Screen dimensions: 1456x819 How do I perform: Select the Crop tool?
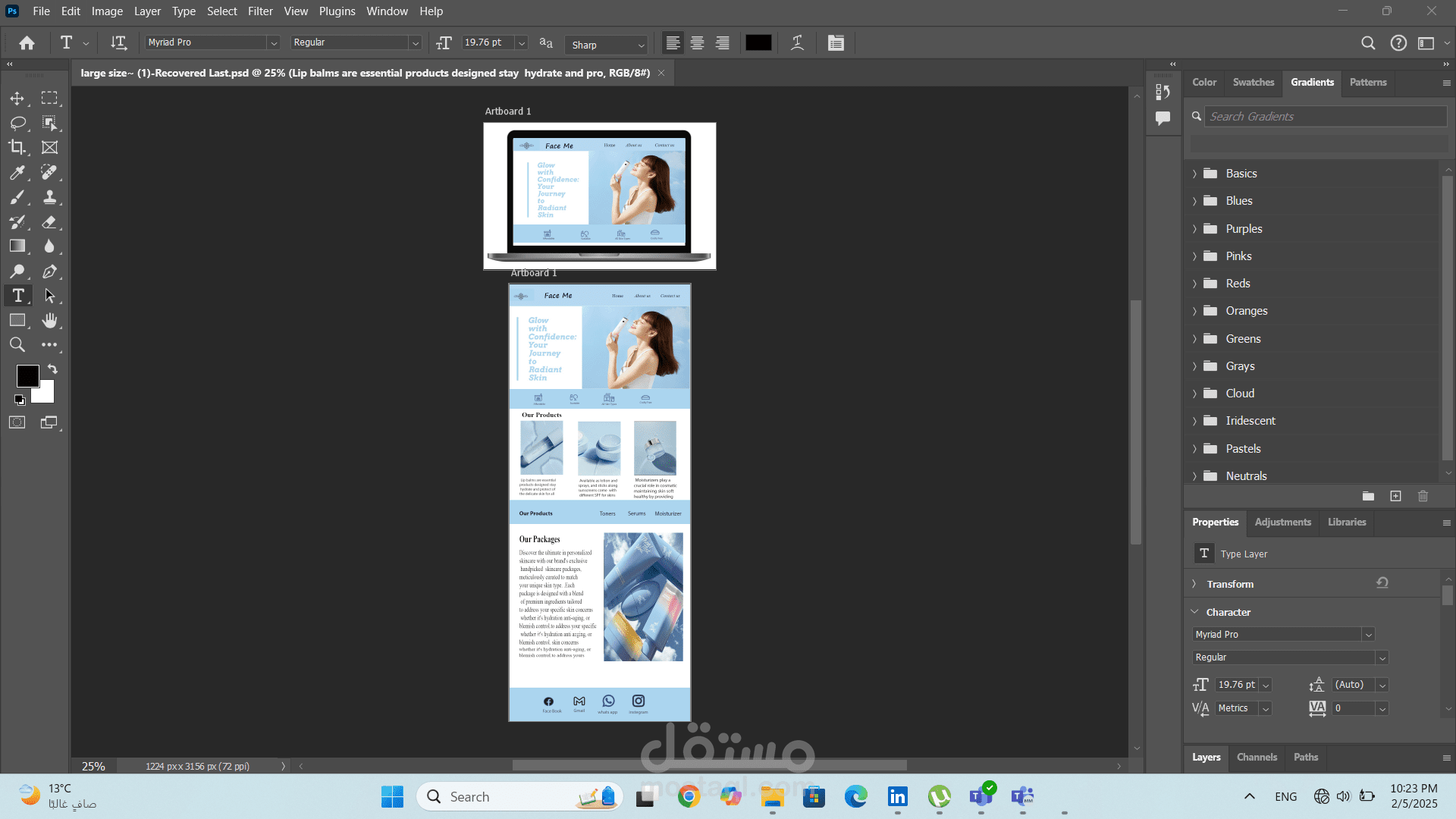(17, 147)
